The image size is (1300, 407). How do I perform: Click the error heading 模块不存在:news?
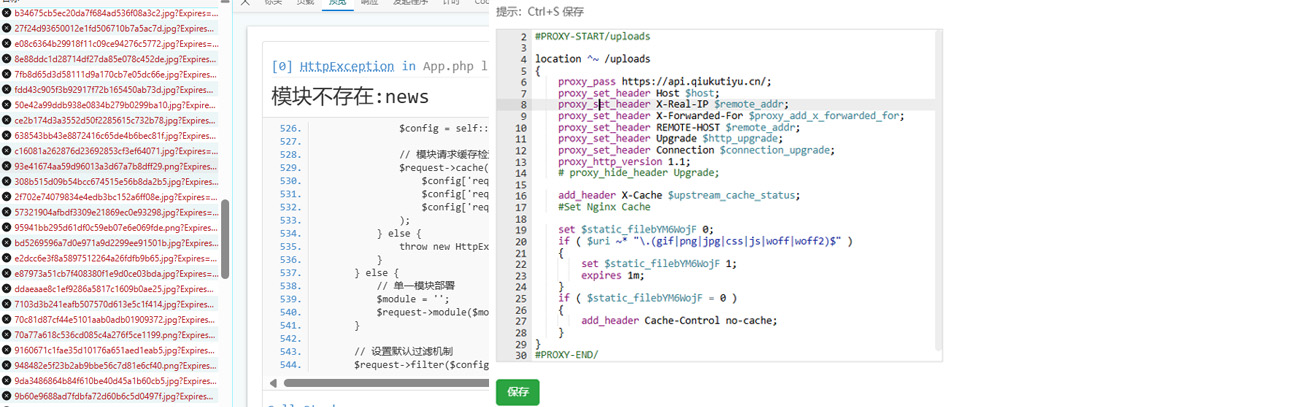click(x=350, y=96)
